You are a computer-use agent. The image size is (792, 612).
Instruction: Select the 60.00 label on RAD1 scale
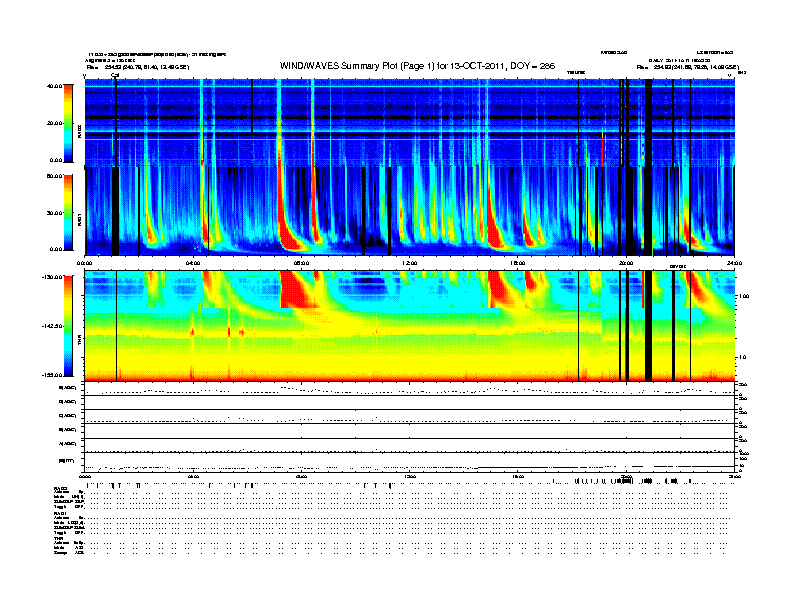coord(54,176)
